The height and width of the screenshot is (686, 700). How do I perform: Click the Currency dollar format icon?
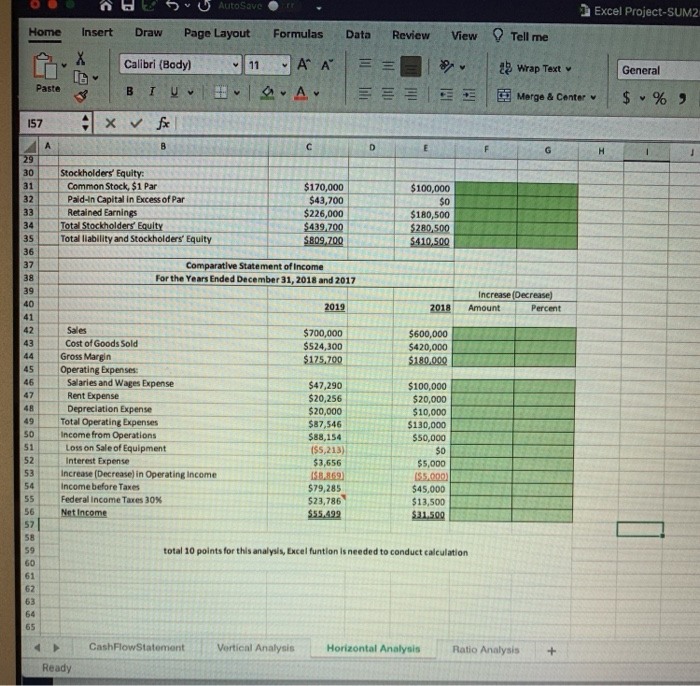627,98
